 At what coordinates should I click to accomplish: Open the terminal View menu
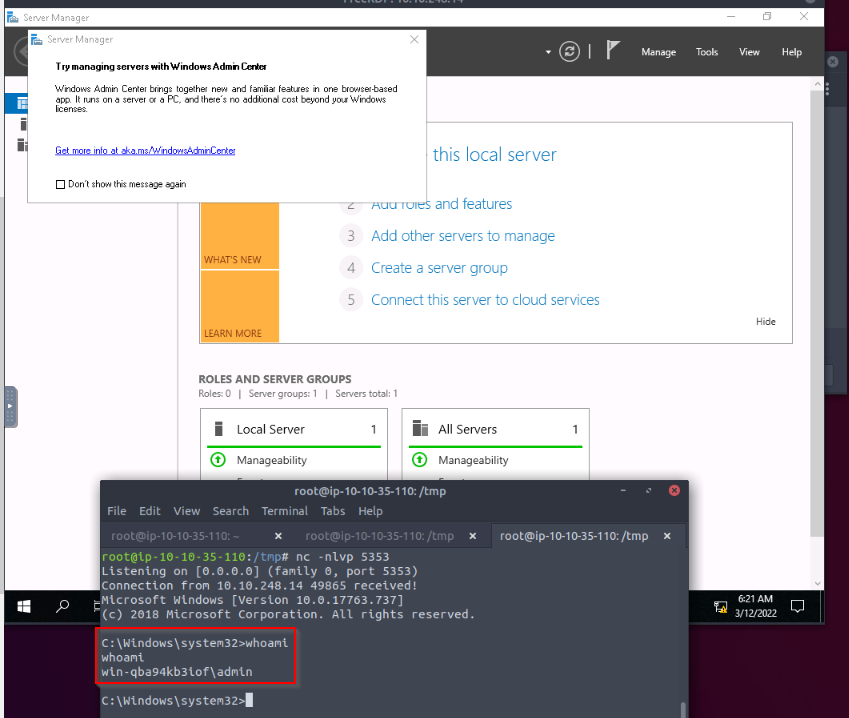(187, 511)
